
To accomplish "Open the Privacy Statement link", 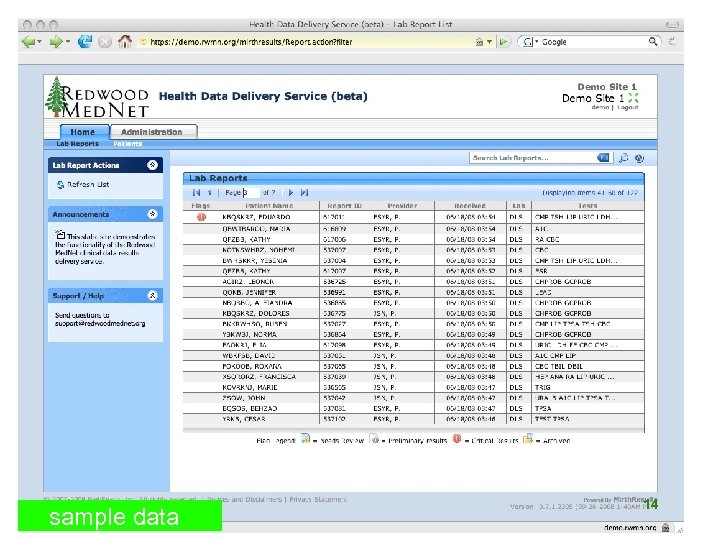I will 318,499.
